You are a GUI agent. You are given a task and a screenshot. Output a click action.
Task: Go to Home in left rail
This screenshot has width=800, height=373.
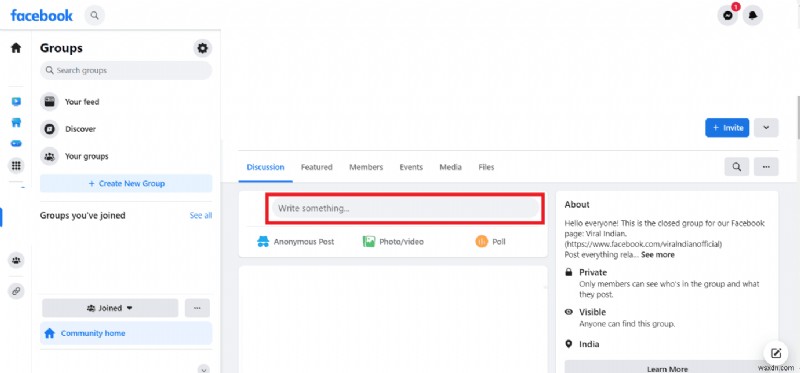click(x=16, y=48)
